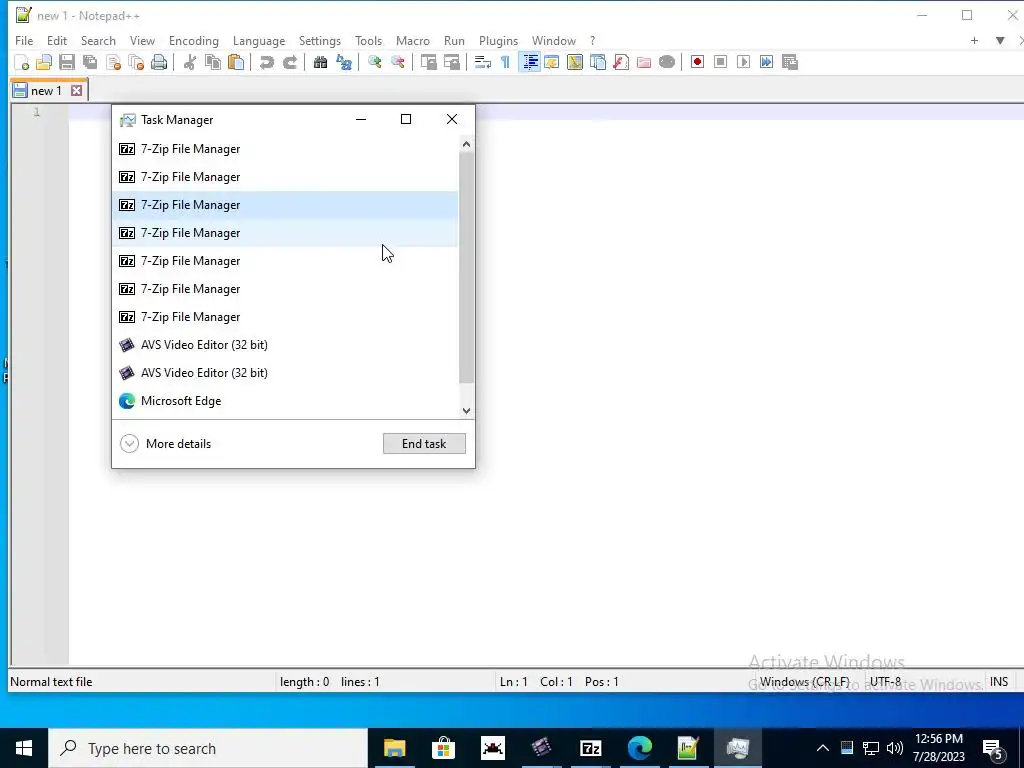Select the Microsoft Edge row in Task Manager
1024x768 pixels.
[285, 401]
